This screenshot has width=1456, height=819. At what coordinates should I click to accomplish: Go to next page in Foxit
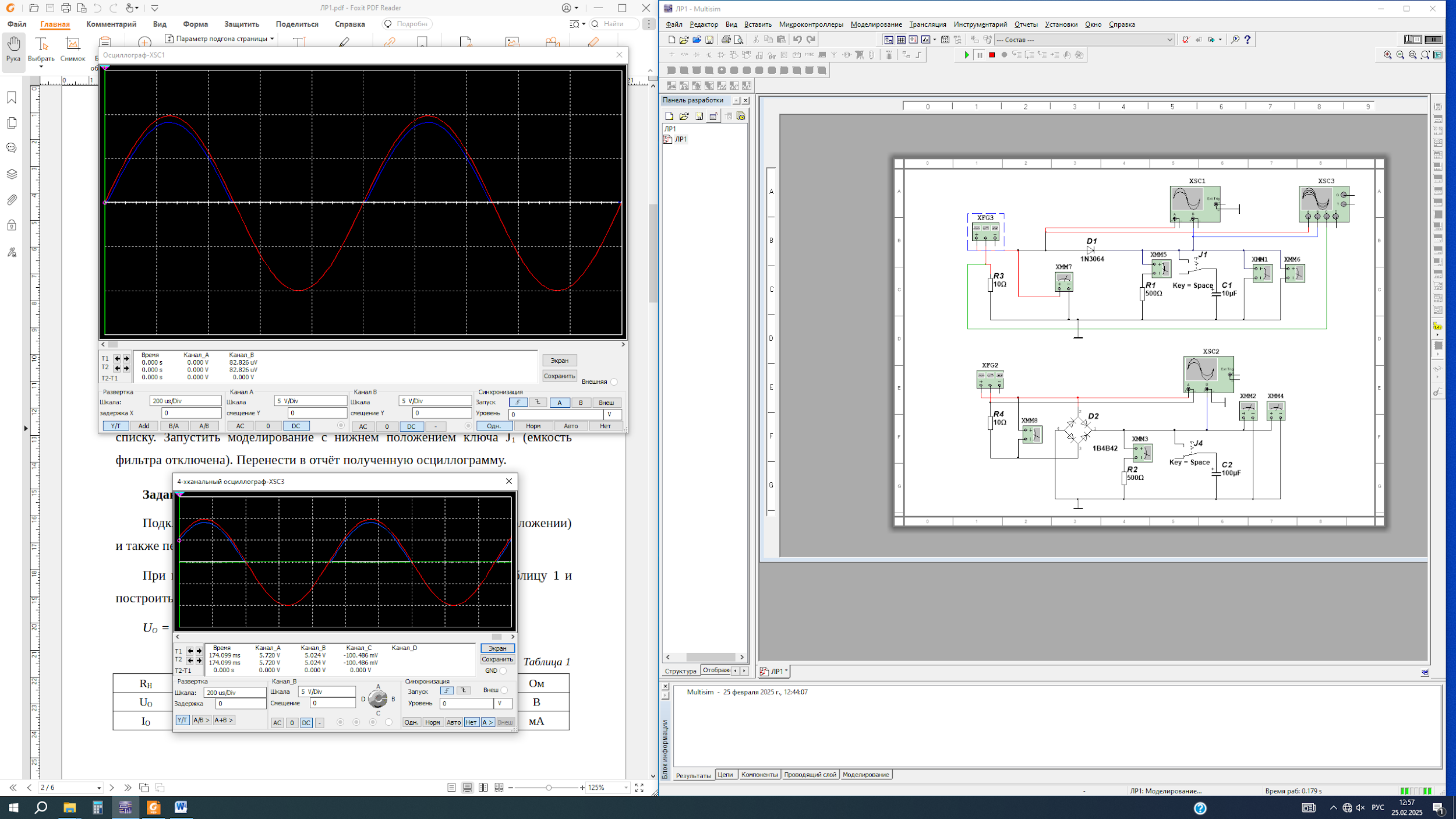point(112,788)
